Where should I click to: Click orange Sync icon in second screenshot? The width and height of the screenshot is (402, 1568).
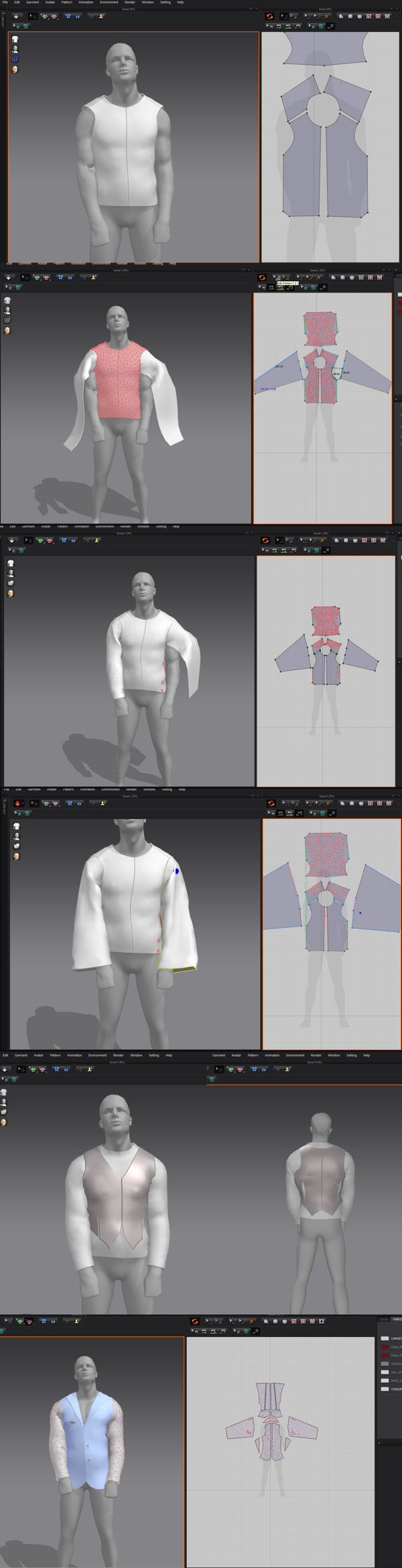pos(262,277)
